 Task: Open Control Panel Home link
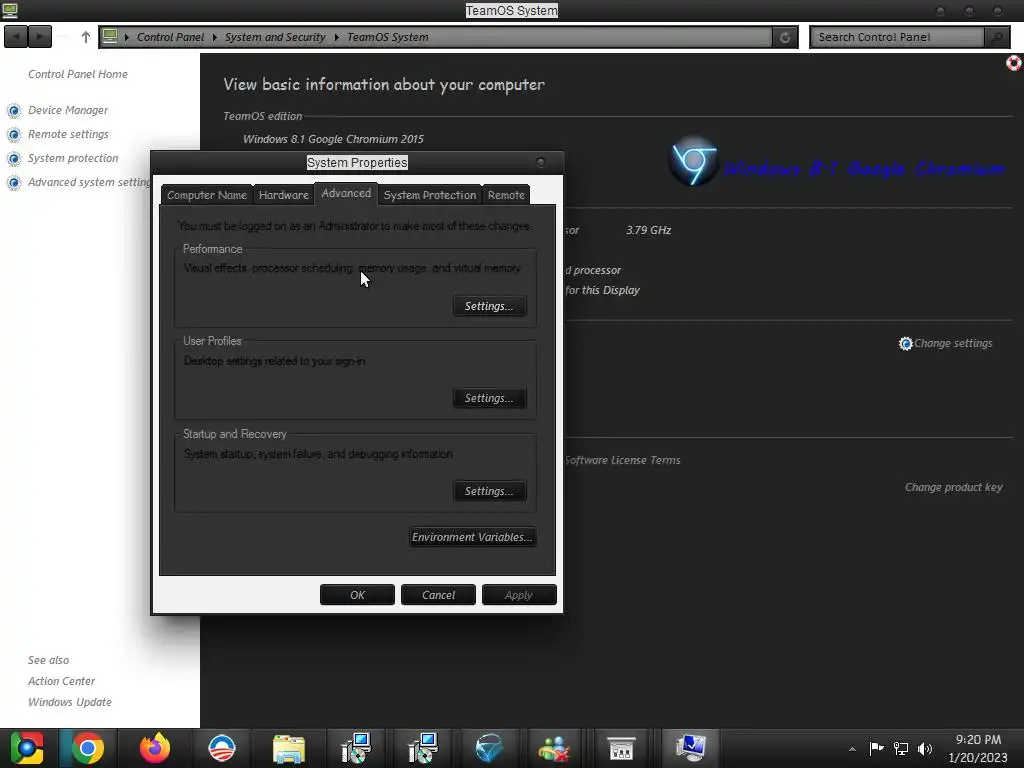tap(78, 74)
